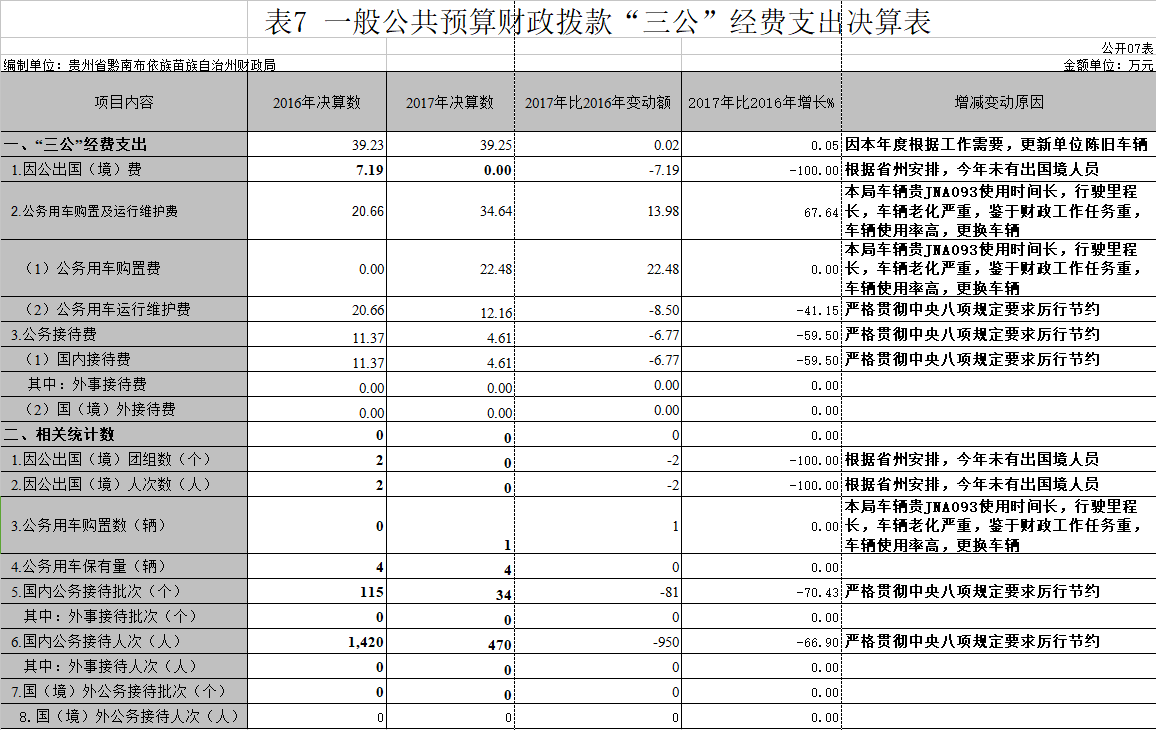Click the 3.公务用车购置数（辆） row label

(88, 525)
